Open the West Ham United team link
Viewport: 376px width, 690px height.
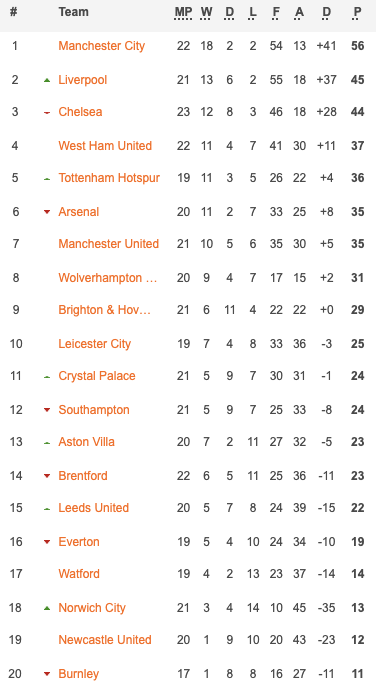pyautogui.click(x=105, y=146)
